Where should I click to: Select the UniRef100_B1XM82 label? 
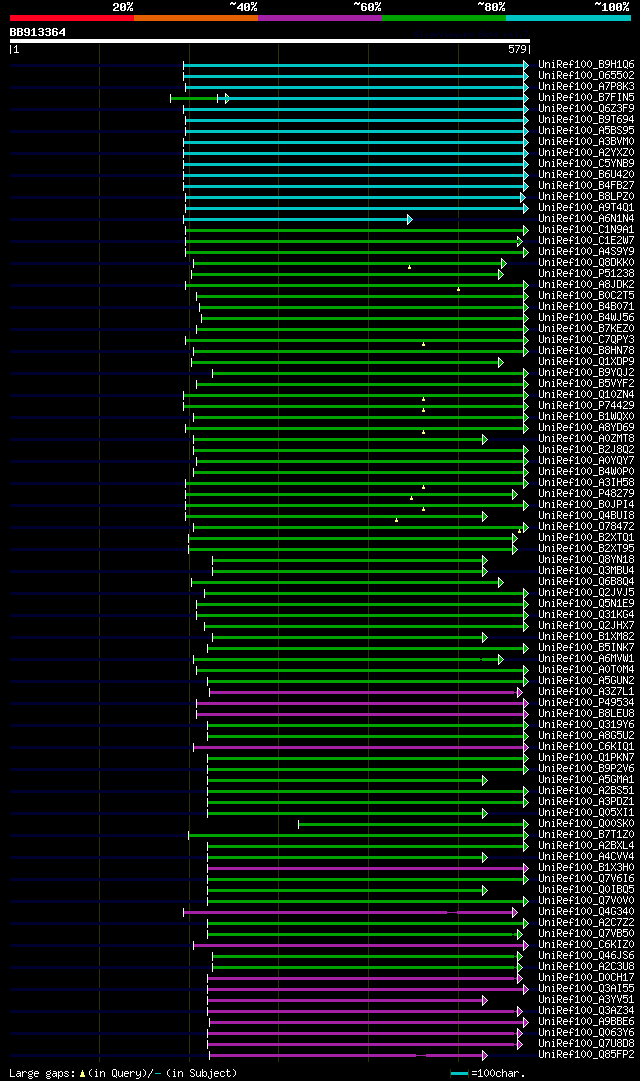[x=586, y=637]
